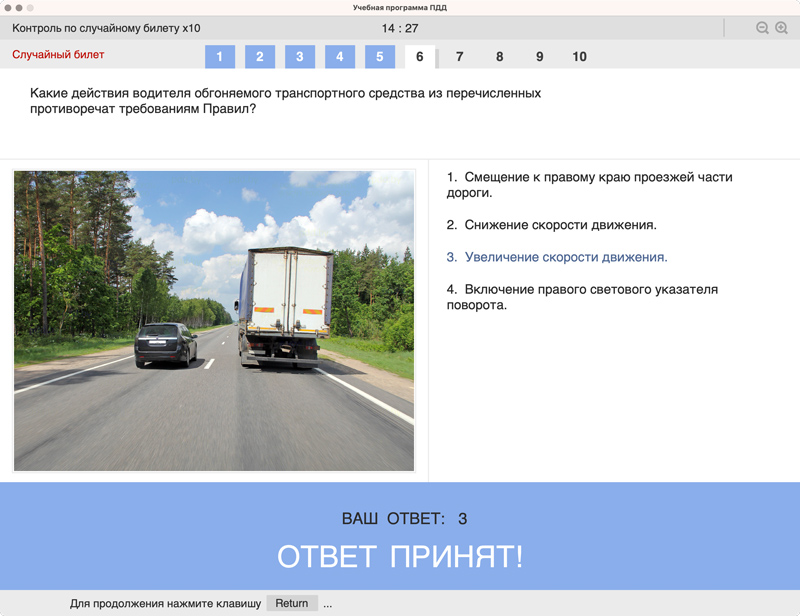
Task: Click 'Для продолжения нажмите клавишу' hint text
Action: pos(165,604)
